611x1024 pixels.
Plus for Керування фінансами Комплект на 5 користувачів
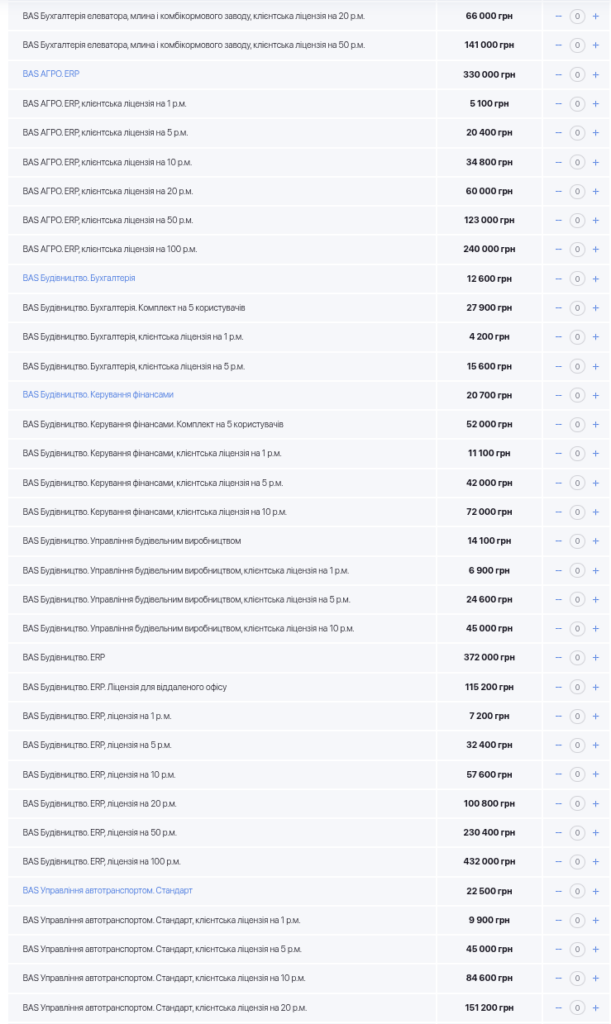coord(596,424)
